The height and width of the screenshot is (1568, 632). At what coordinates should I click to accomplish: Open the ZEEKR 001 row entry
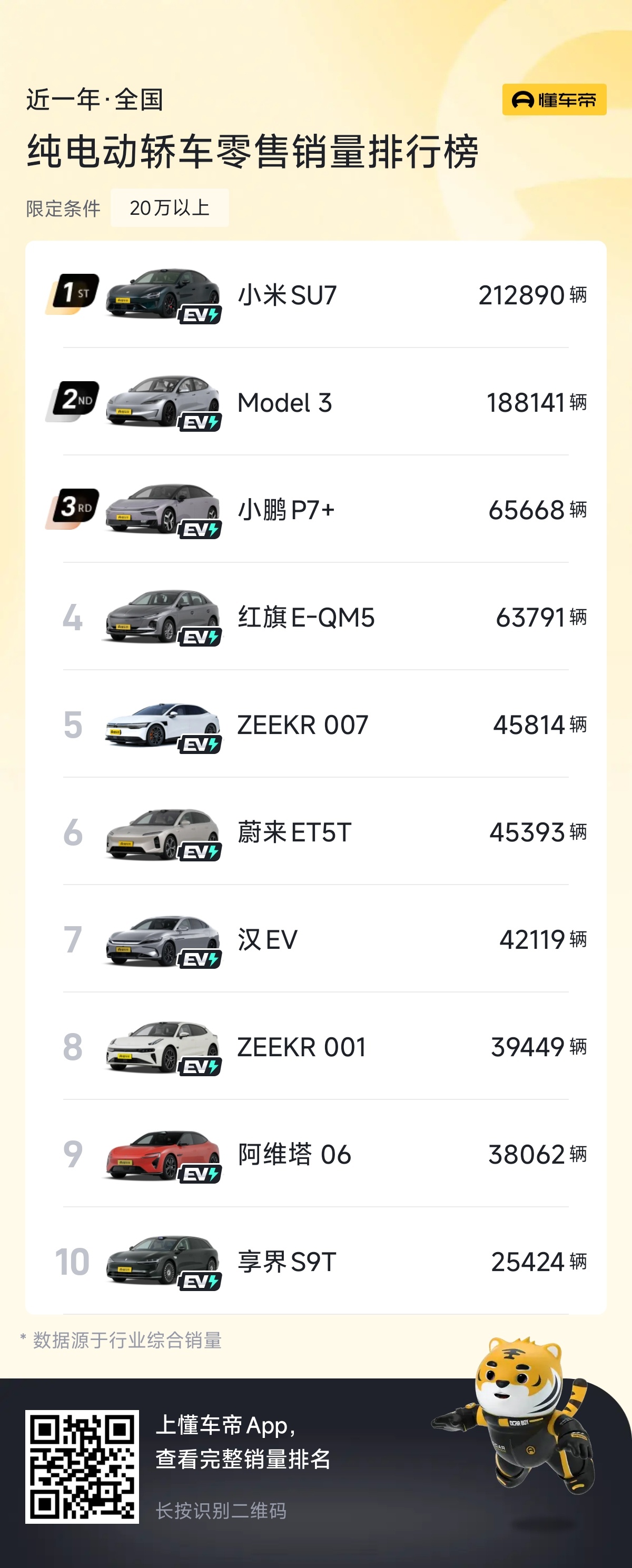pyautogui.click(x=316, y=1047)
